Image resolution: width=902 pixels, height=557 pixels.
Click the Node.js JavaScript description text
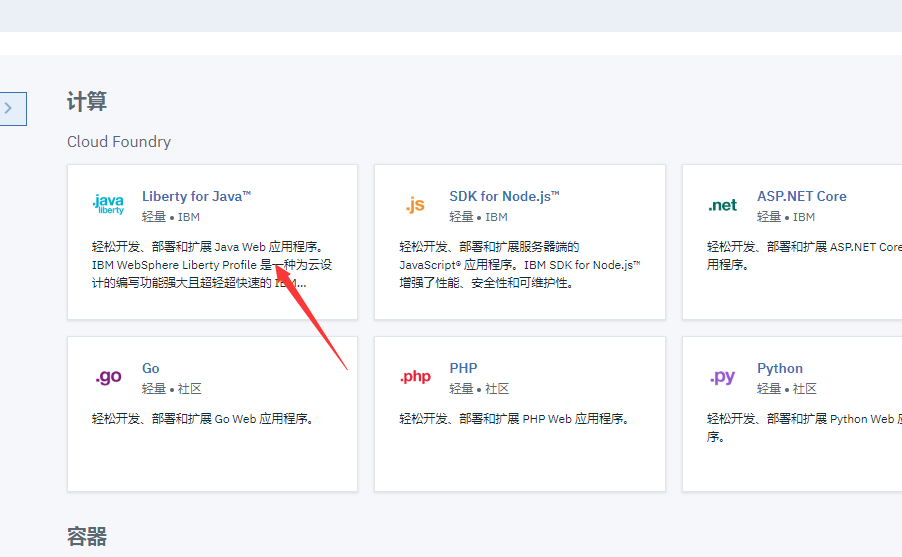coord(519,265)
